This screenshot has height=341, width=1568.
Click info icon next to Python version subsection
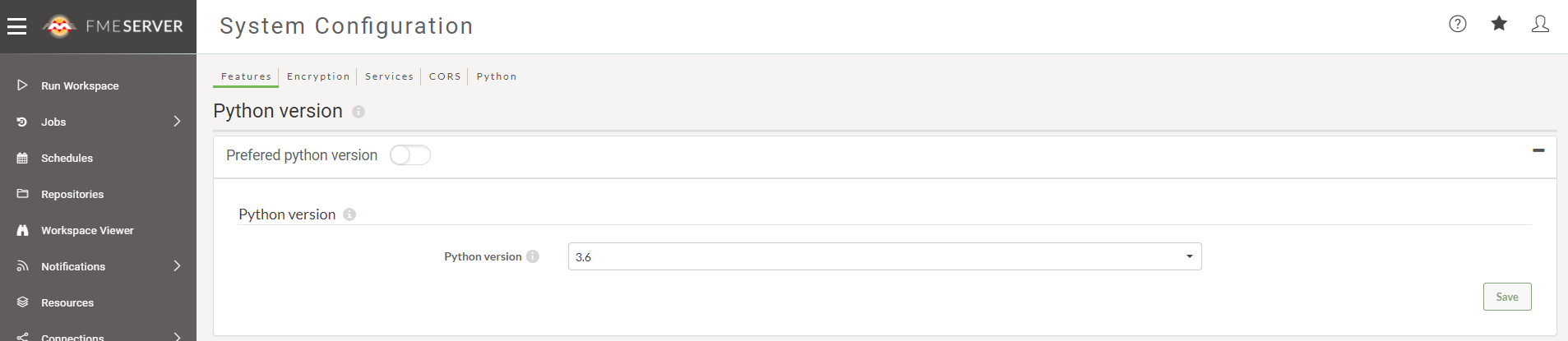pos(349,214)
